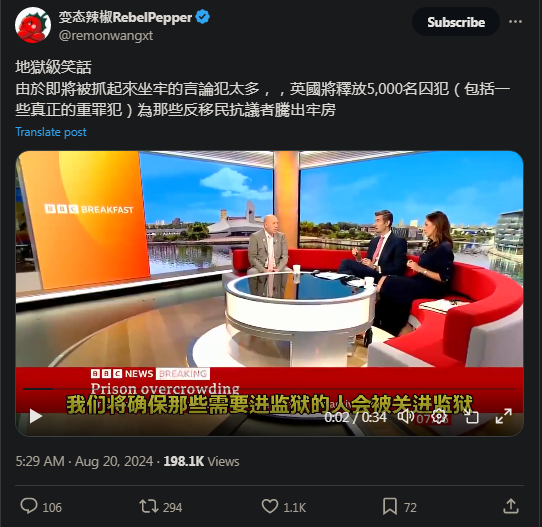View the 198.1K Views count details

[x=201, y=461]
